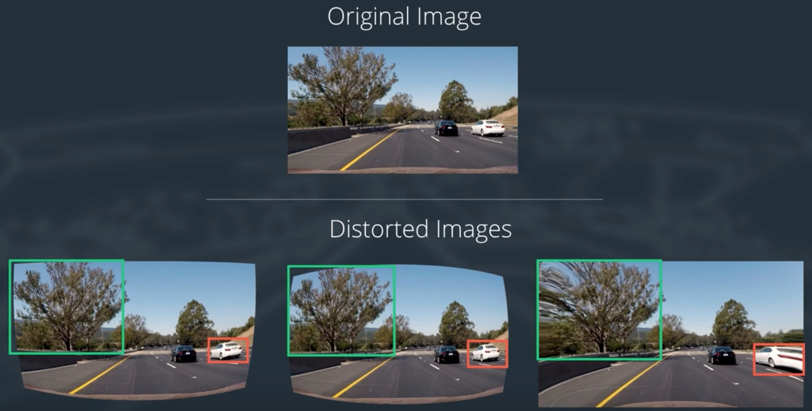The image size is (812, 411).
Task: Select the original road image
Action: pyautogui.click(x=402, y=110)
